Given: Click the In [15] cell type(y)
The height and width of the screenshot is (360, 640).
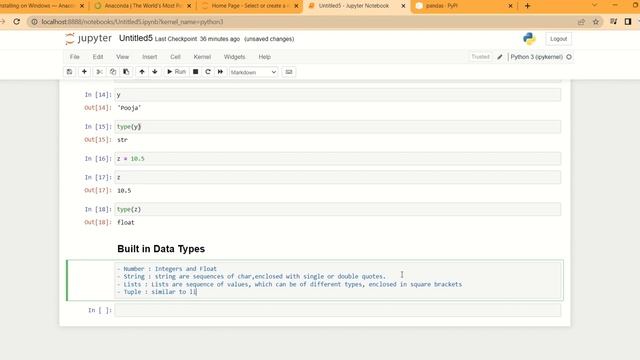Looking at the screenshot, I should [x=338, y=127].
